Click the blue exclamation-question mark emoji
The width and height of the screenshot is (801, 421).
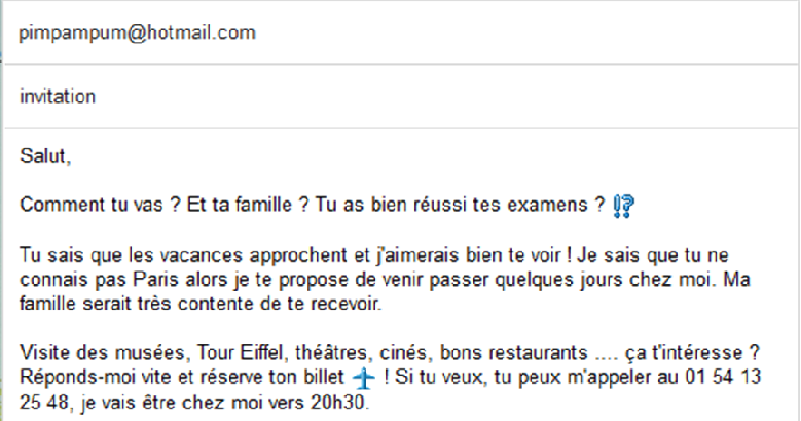(x=623, y=206)
